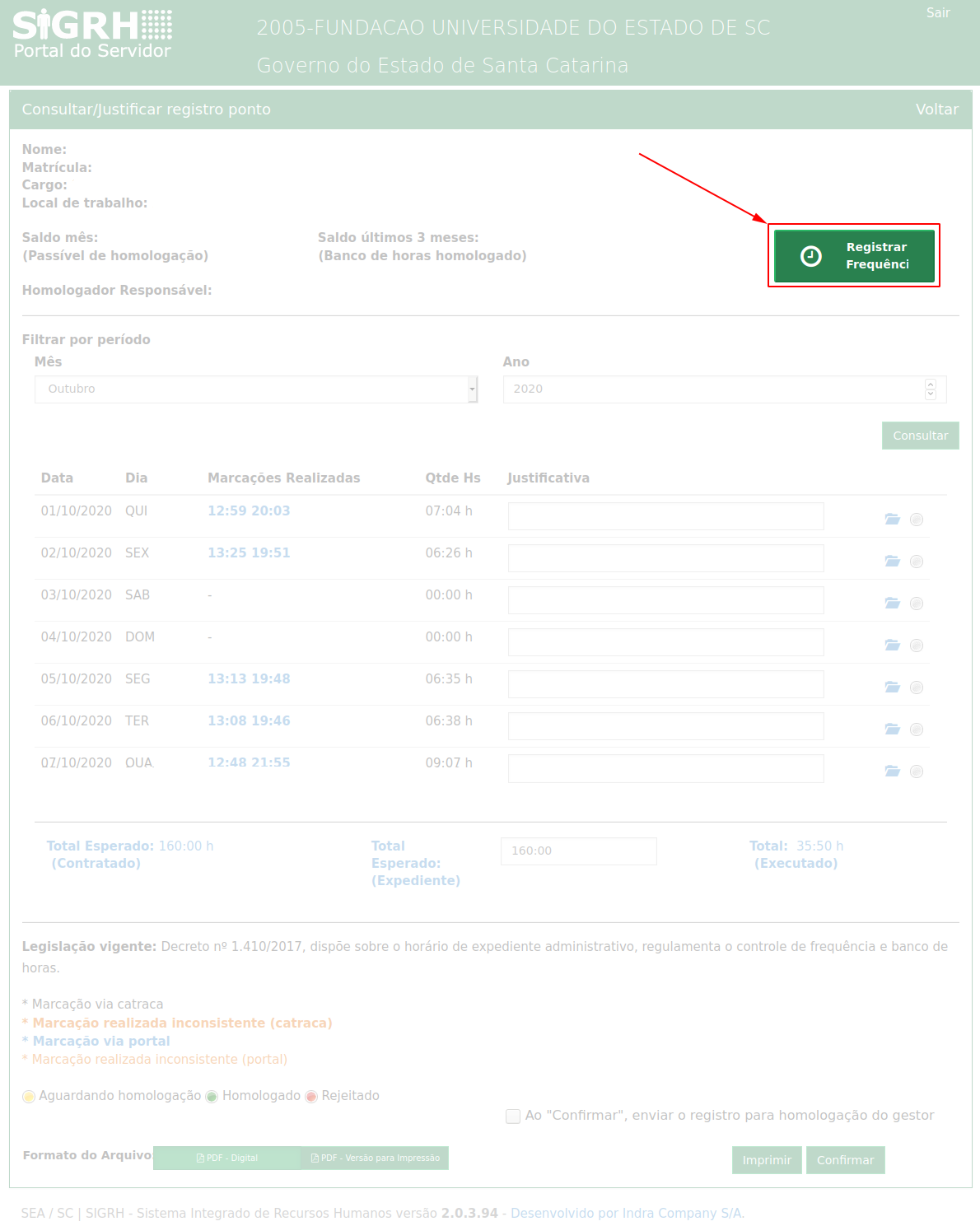Open attachment folder for 03/10/2020 row

tap(892, 603)
